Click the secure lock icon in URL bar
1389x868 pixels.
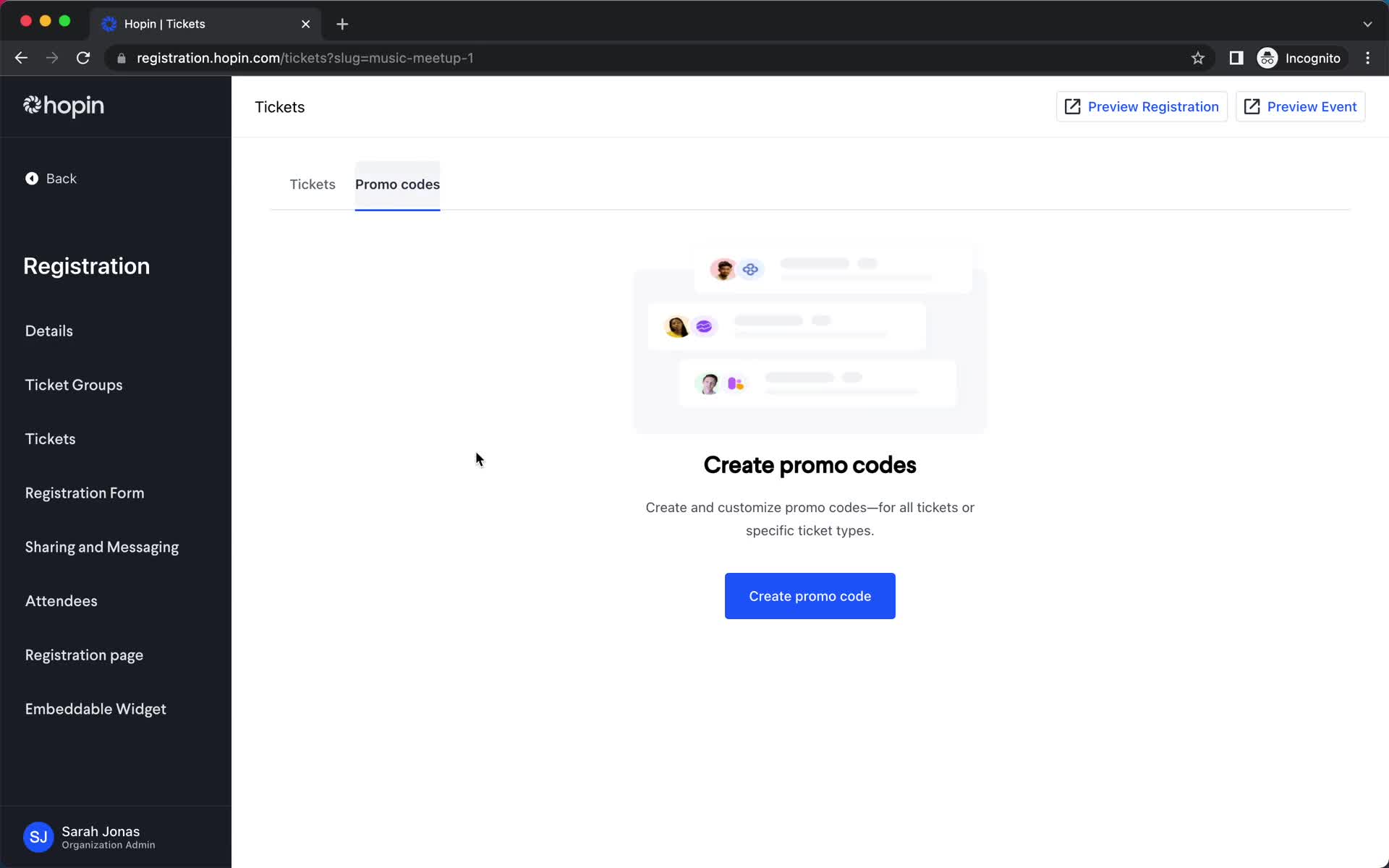tap(120, 58)
